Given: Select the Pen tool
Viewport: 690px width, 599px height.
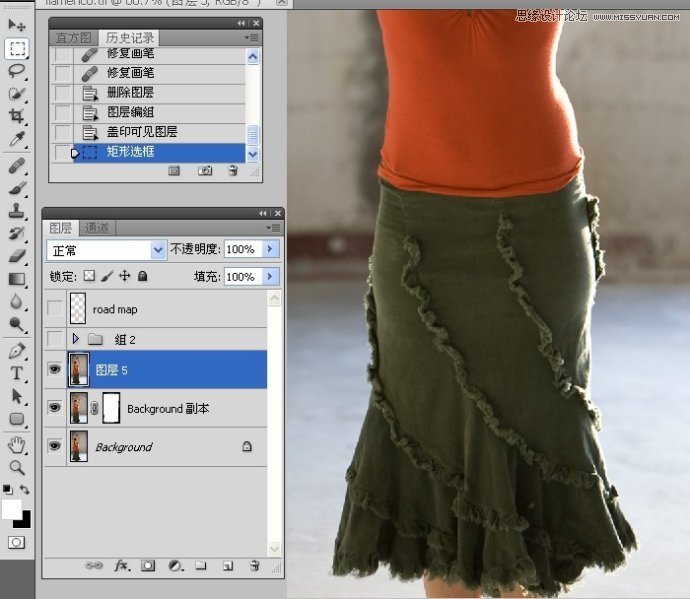Looking at the screenshot, I should (17, 351).
